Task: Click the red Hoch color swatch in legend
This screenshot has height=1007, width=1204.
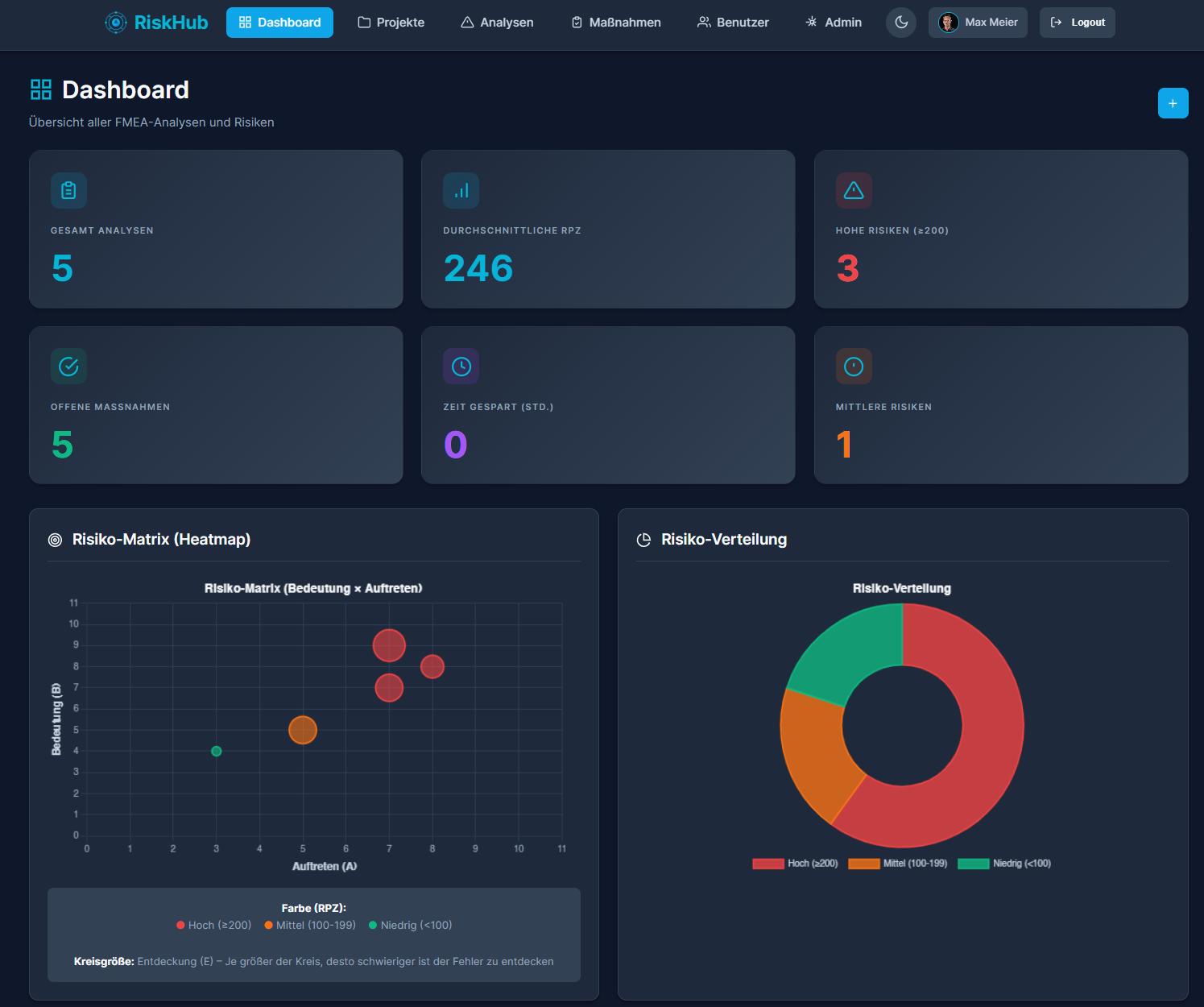Action: tap(767, 863)
